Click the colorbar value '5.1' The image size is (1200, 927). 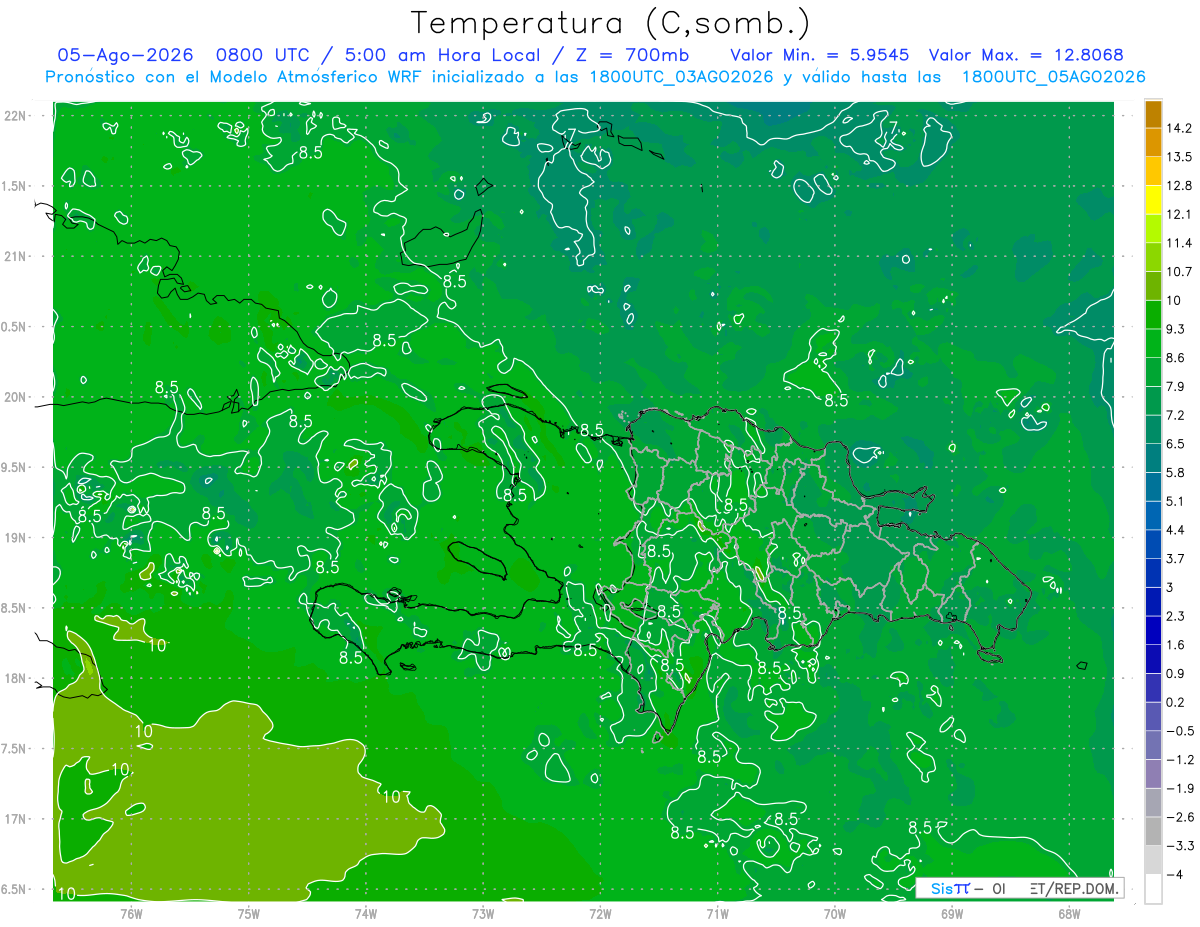1176,501
